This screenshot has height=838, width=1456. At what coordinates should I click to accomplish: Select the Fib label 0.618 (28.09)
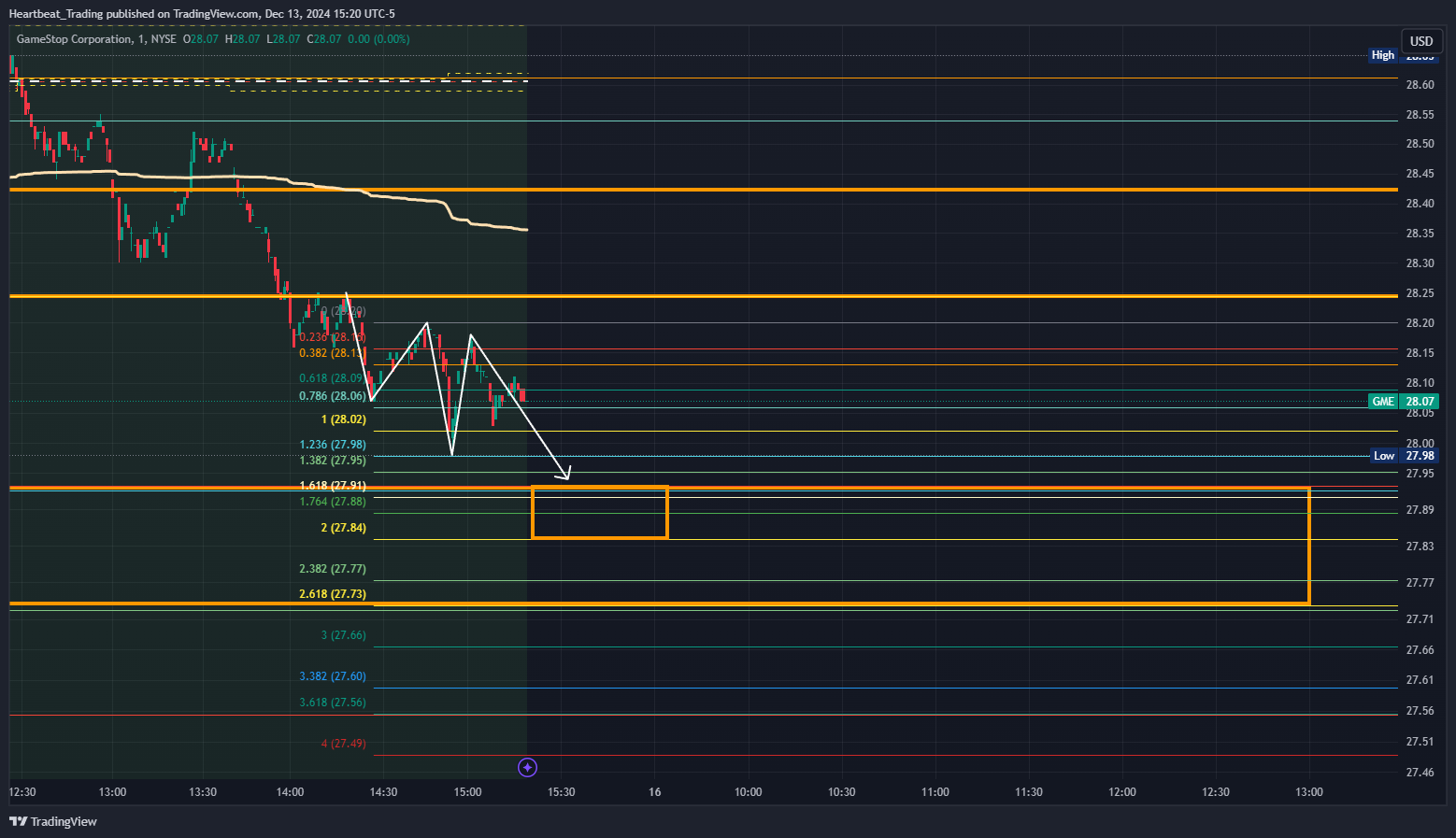pyautogui.click(x=333, y=378)
